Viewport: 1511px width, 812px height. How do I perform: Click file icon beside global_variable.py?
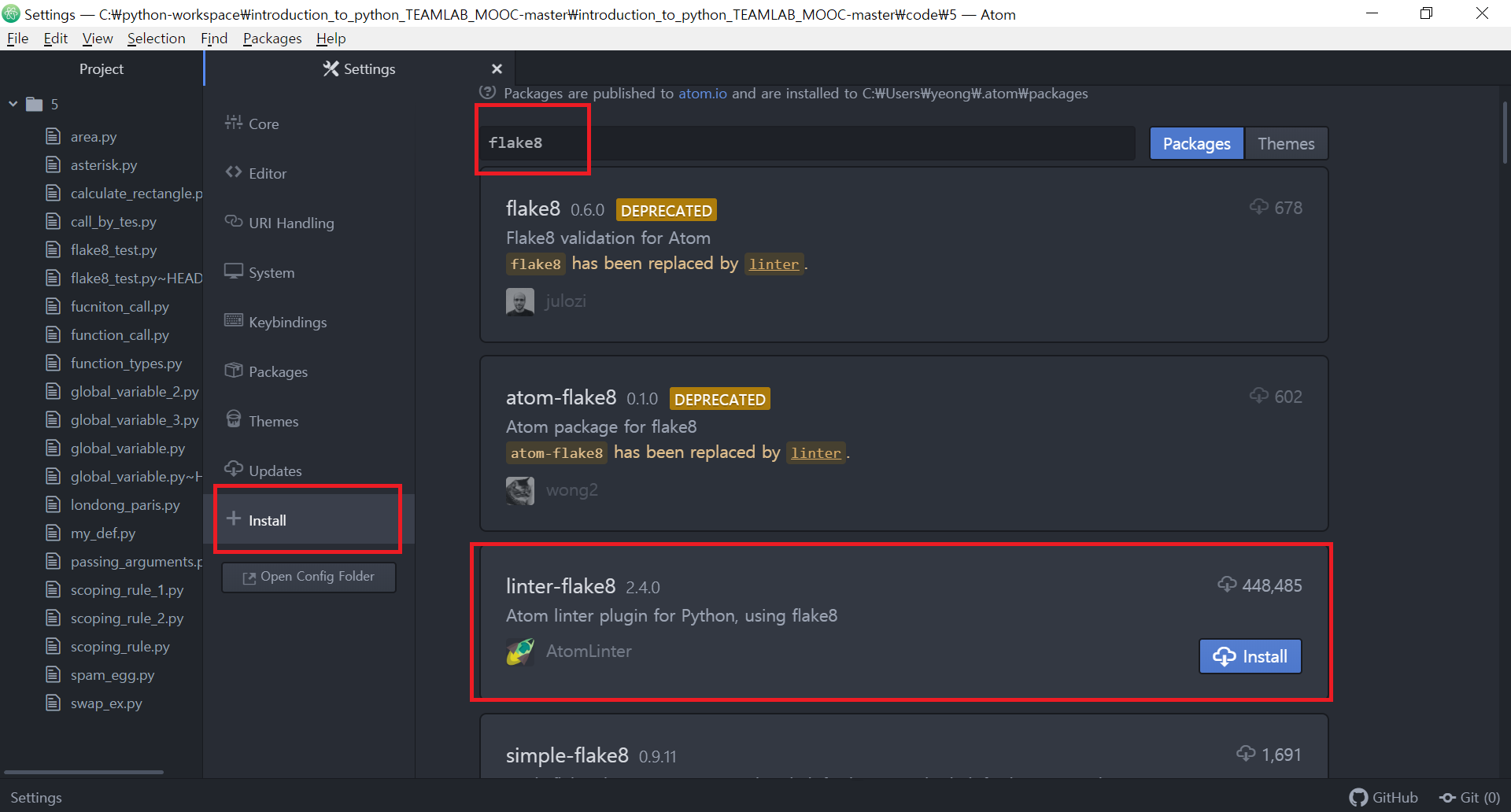[53, 448]
